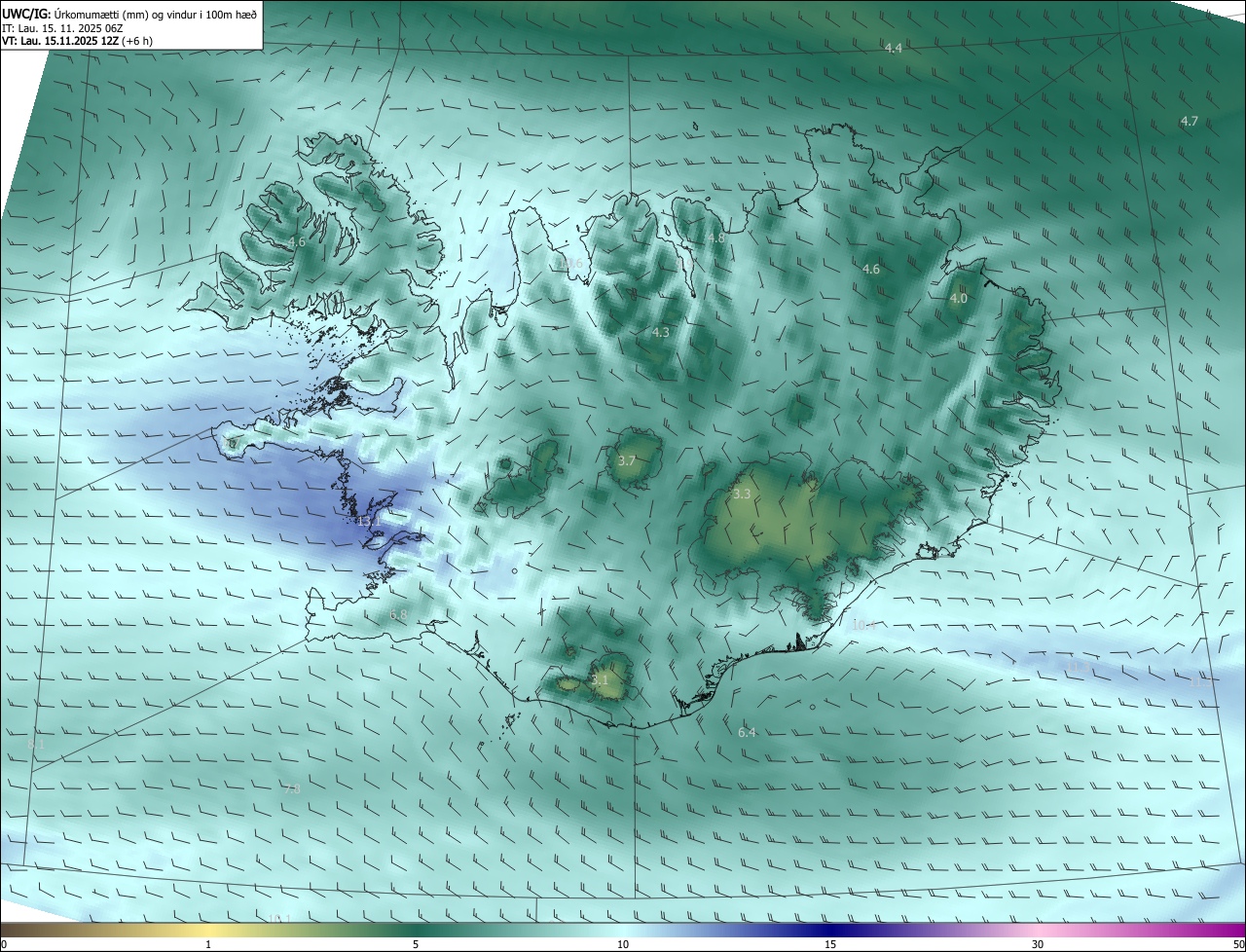The width and height of the screenshot is (1246, 952).
Task: Select the 3.1 value on the southern glacier
Action: (x=600, y=679)
